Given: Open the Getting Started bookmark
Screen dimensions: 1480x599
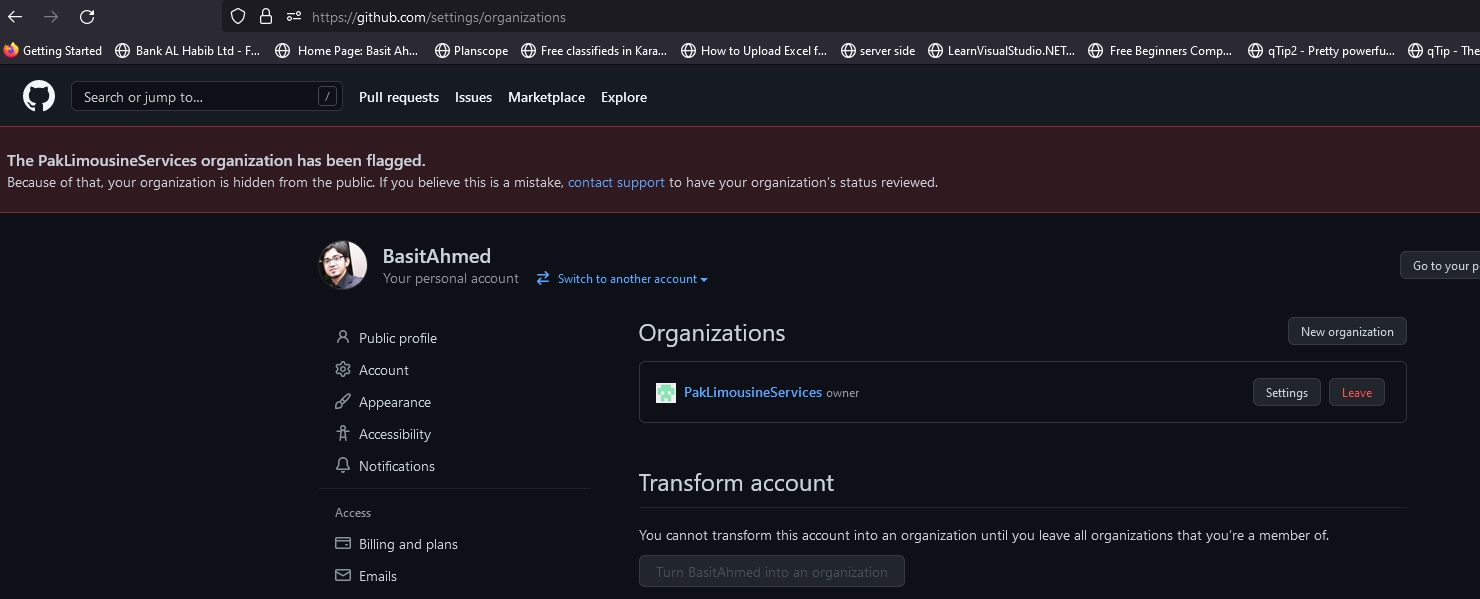Looking at the screenshot, I should click(x=53, y=50).
